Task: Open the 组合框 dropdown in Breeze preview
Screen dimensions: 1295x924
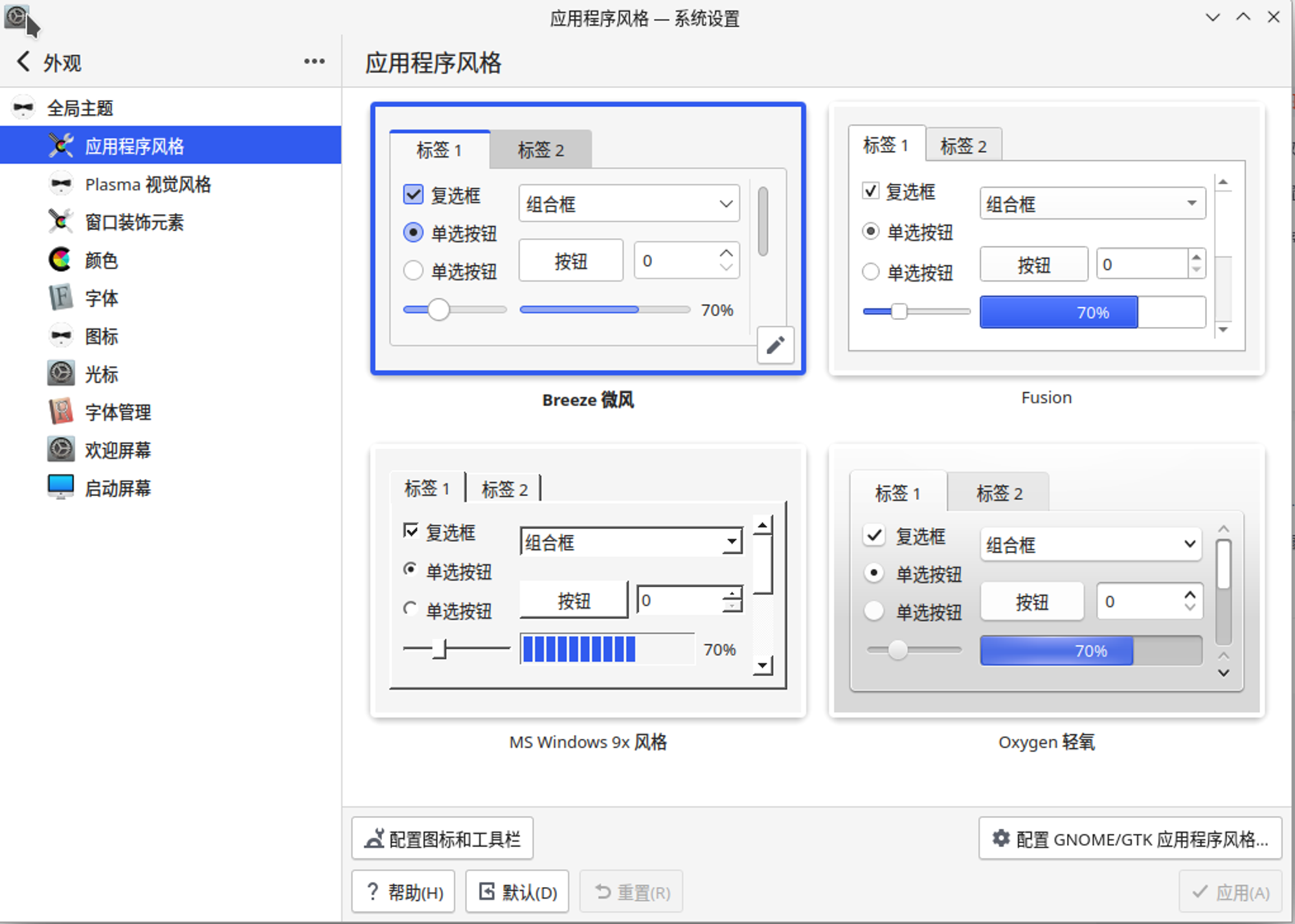Action: [628, 204]
